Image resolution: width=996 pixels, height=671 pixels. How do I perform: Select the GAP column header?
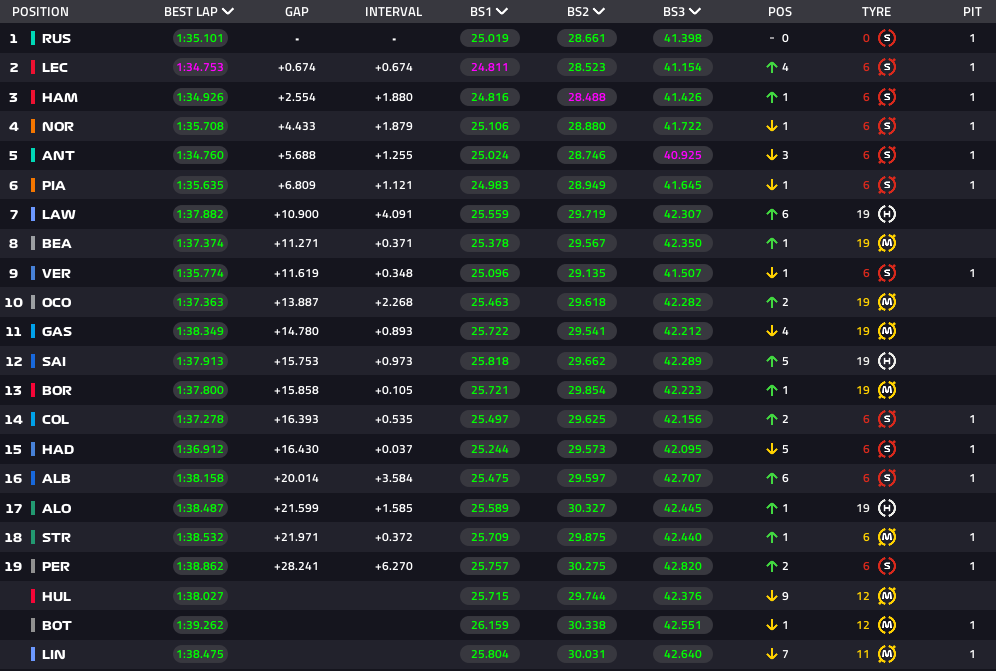coord(296,12)
